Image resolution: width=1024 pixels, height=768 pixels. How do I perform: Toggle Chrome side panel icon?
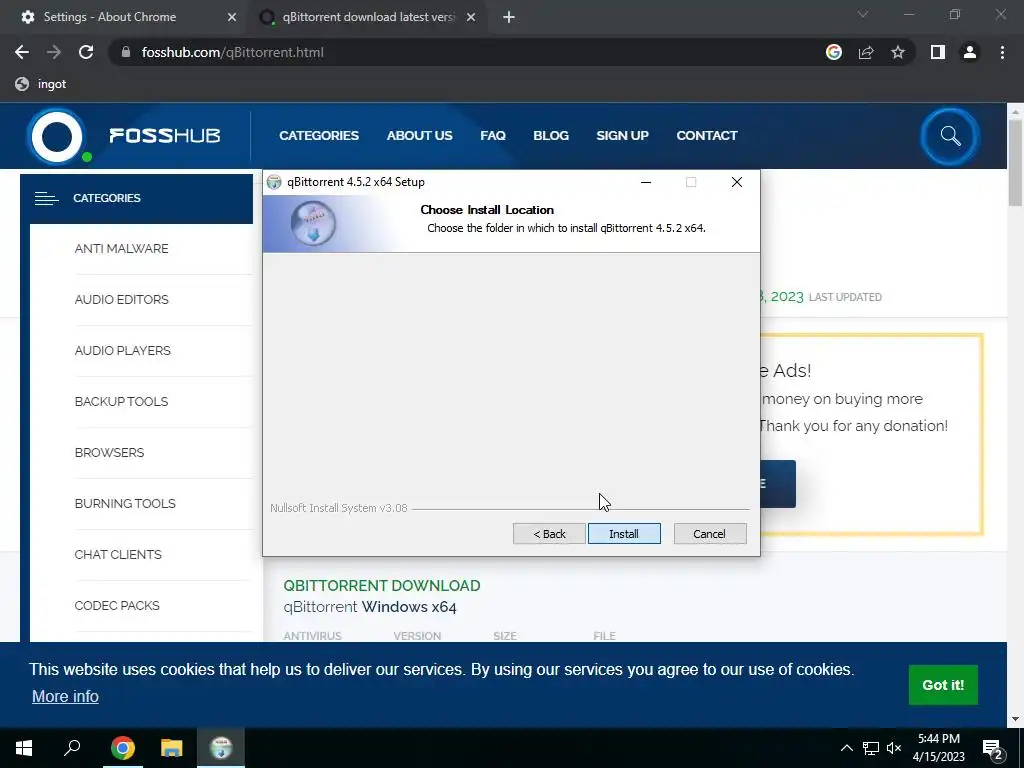pos(938,52)
